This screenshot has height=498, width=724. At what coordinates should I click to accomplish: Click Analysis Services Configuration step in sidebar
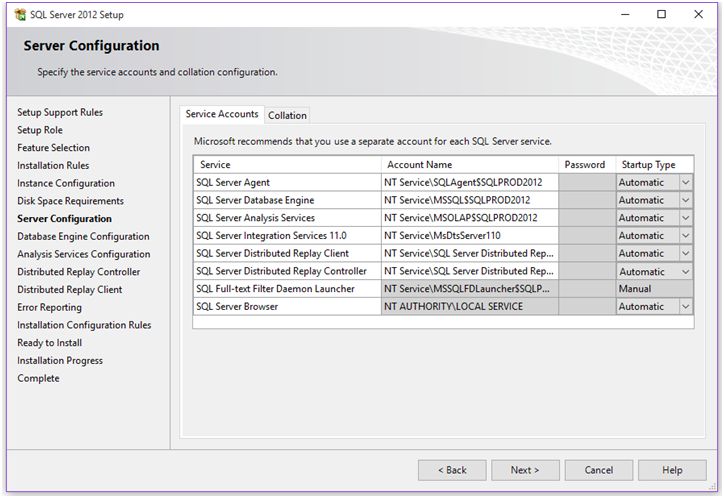[84, 254]
